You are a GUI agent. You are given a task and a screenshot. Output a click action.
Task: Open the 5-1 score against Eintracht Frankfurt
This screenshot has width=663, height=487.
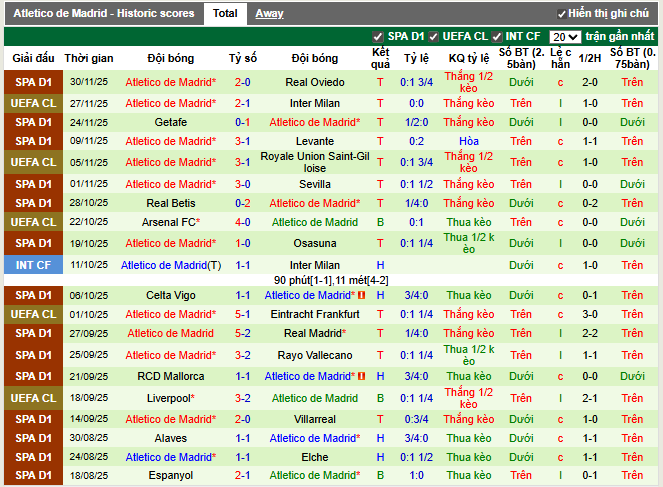click(243, 314)
